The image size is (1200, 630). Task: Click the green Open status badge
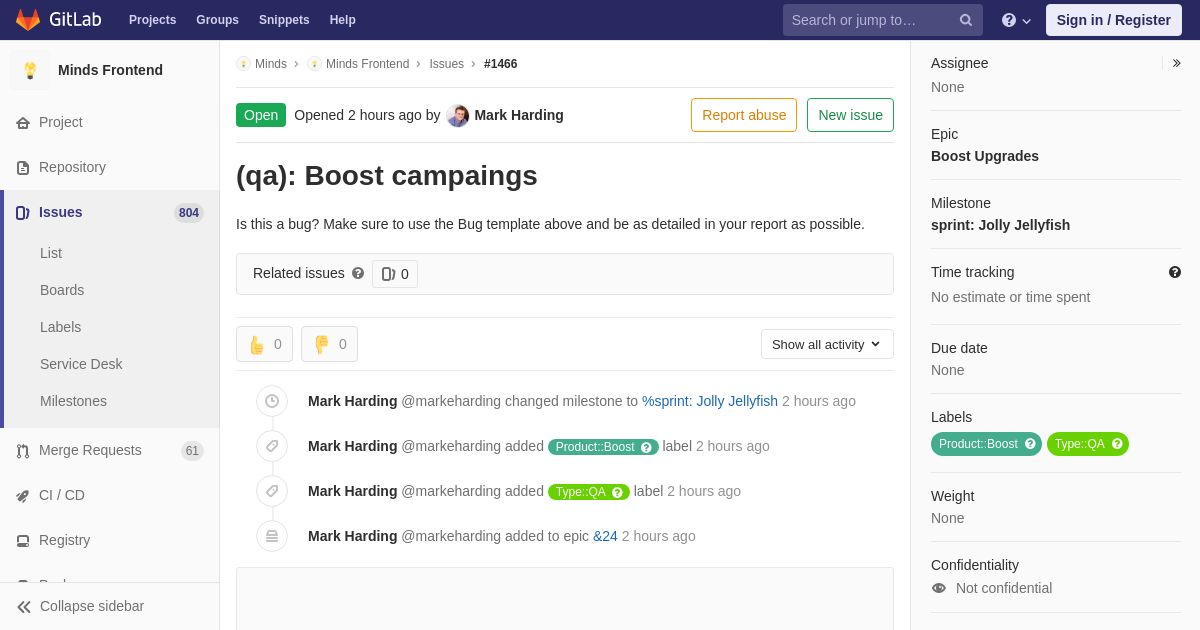tap(261, 115)
